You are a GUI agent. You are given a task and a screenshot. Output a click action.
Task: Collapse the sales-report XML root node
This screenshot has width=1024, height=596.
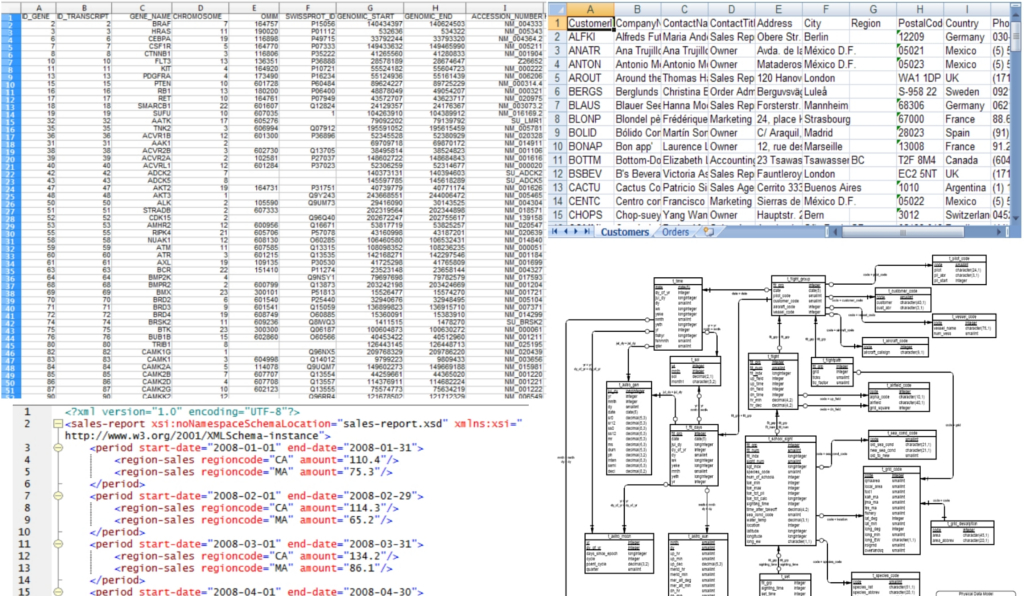[56, 424]
